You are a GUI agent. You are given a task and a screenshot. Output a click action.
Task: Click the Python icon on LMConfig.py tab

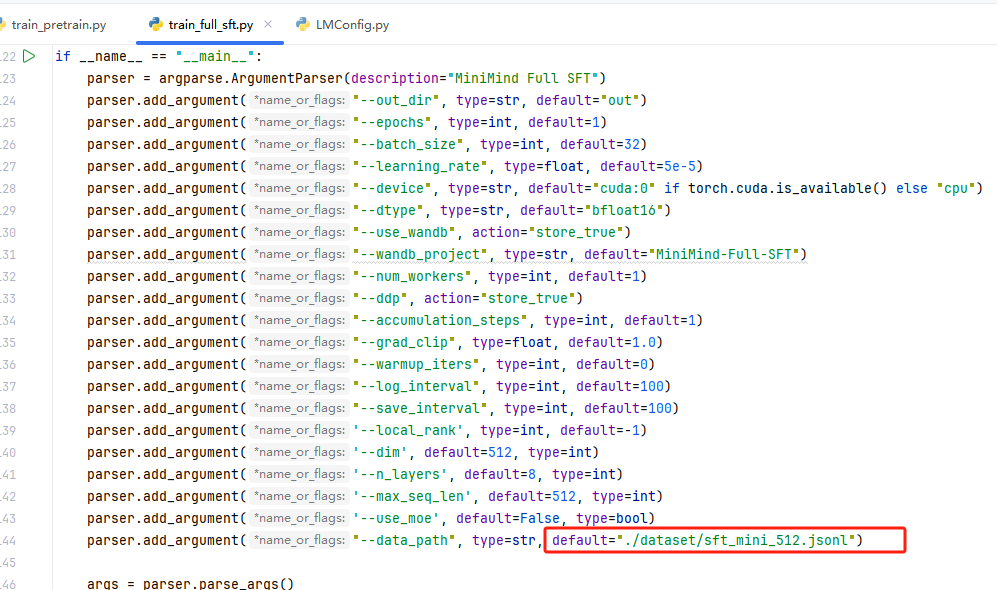303,23
